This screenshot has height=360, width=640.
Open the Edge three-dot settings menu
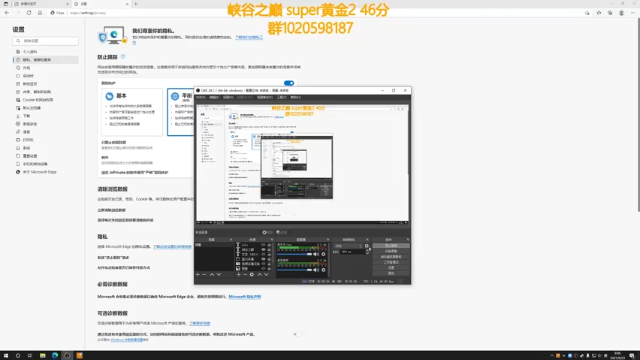pyautogui.click(x=633, y=13)
